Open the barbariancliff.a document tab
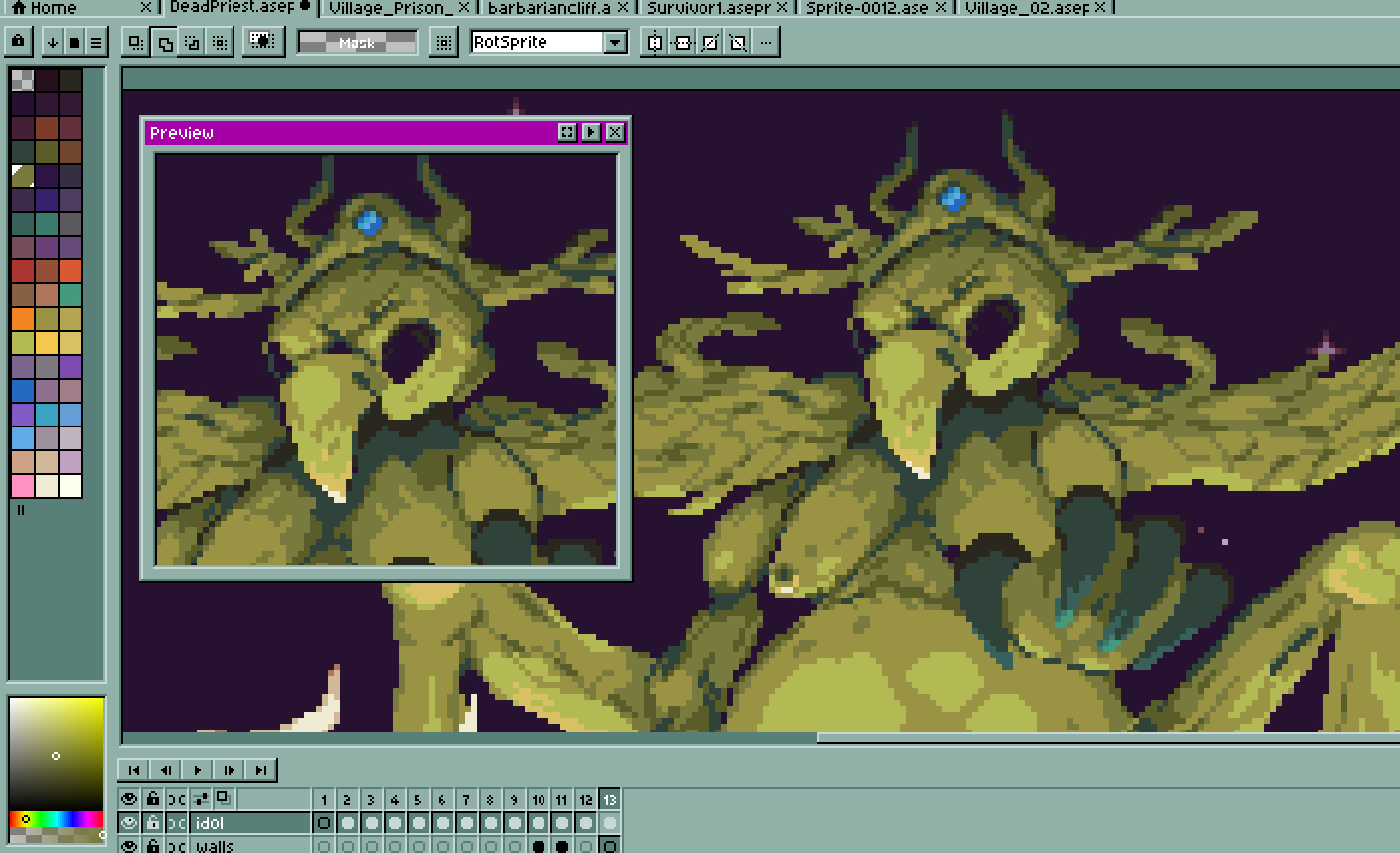Viewport: 1400px width, 853px height. (548, 7)
